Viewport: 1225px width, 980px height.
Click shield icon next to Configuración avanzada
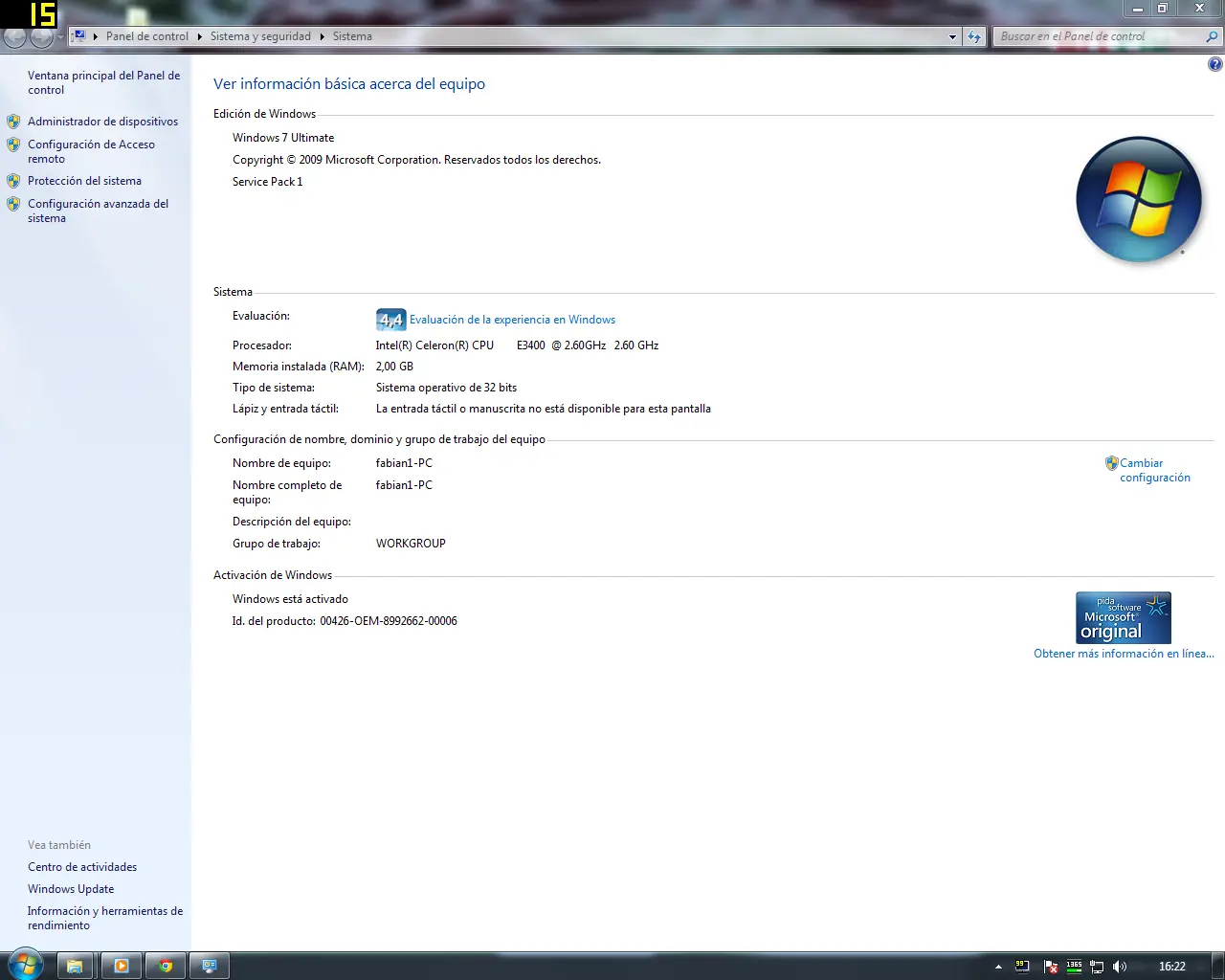click(13, 204)
